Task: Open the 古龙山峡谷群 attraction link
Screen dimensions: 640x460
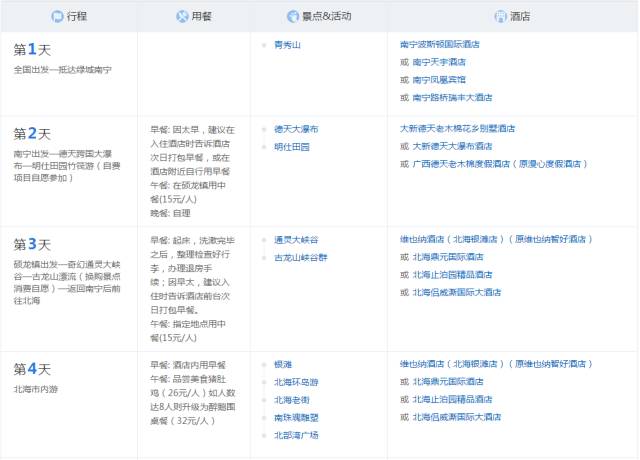Action: point(301,258)
